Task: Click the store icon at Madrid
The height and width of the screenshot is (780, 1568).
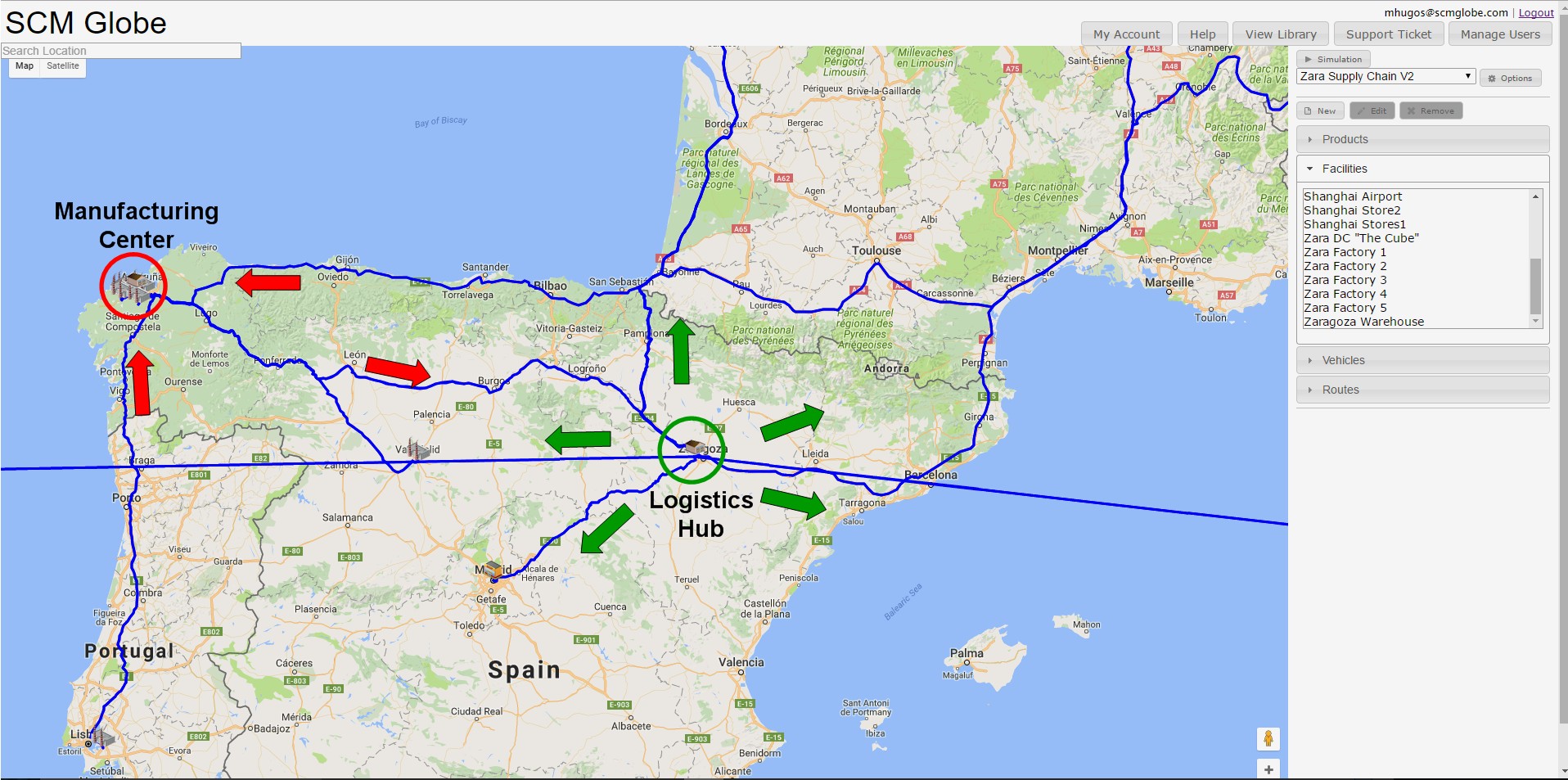Action: coord(493,569)
